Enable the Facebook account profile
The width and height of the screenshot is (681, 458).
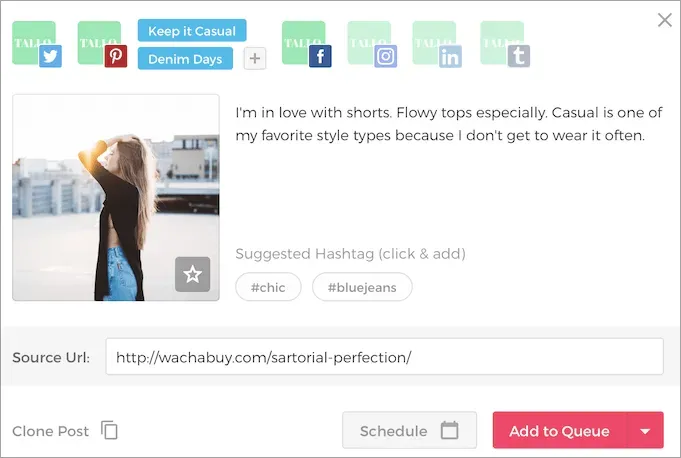305,44
